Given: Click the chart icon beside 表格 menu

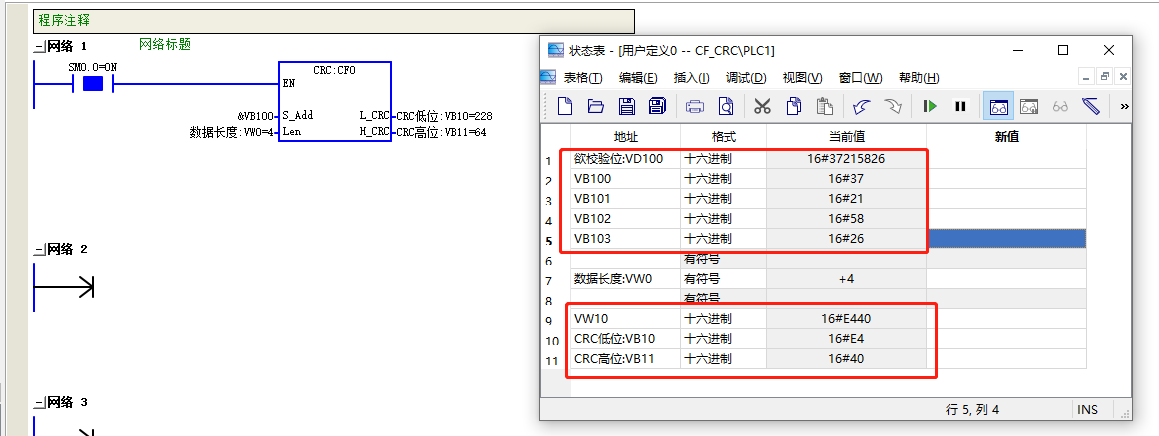Looking at the screenshot, I should pos(548,78).
